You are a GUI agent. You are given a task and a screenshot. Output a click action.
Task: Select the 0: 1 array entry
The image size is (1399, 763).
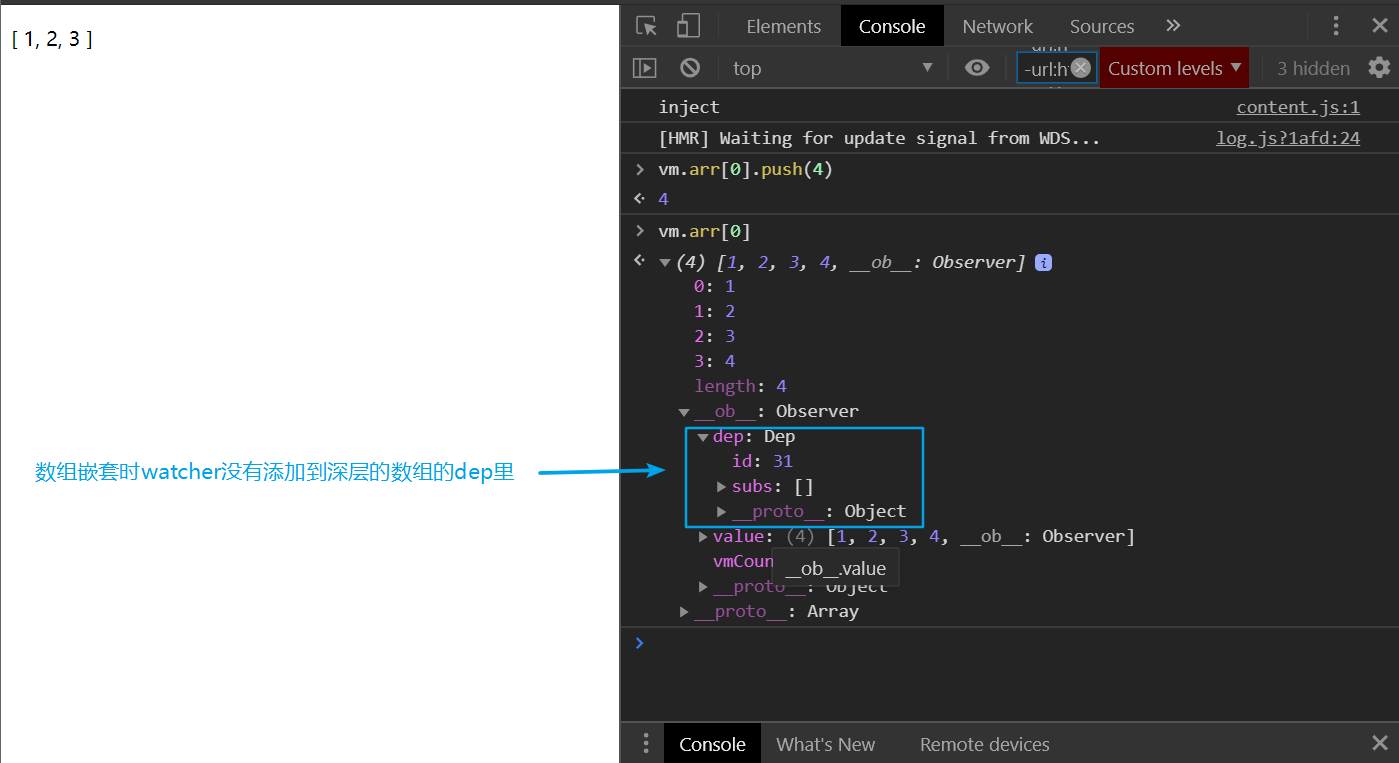[x=714, y=287]
